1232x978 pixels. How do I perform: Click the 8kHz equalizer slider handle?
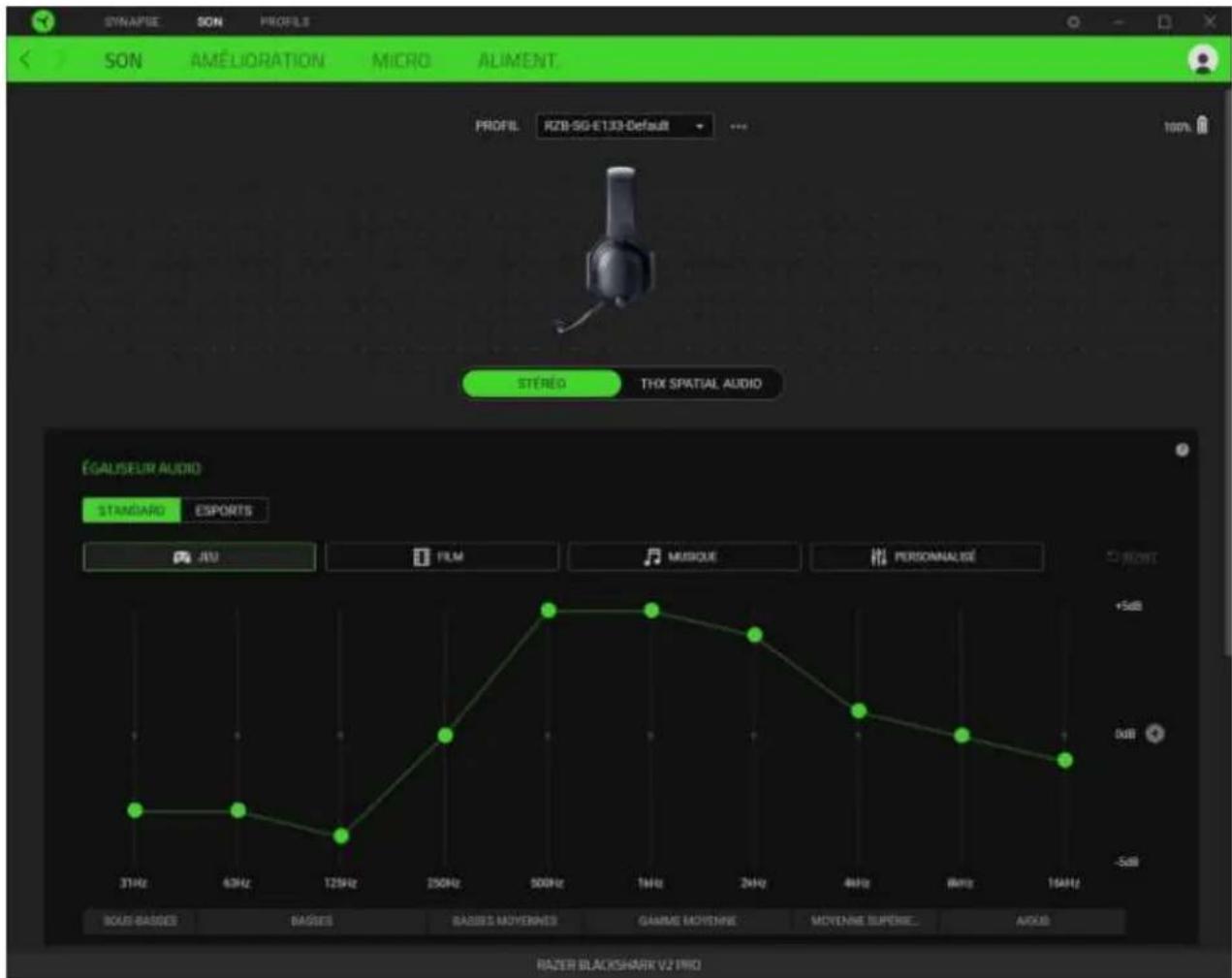(962, 736)
